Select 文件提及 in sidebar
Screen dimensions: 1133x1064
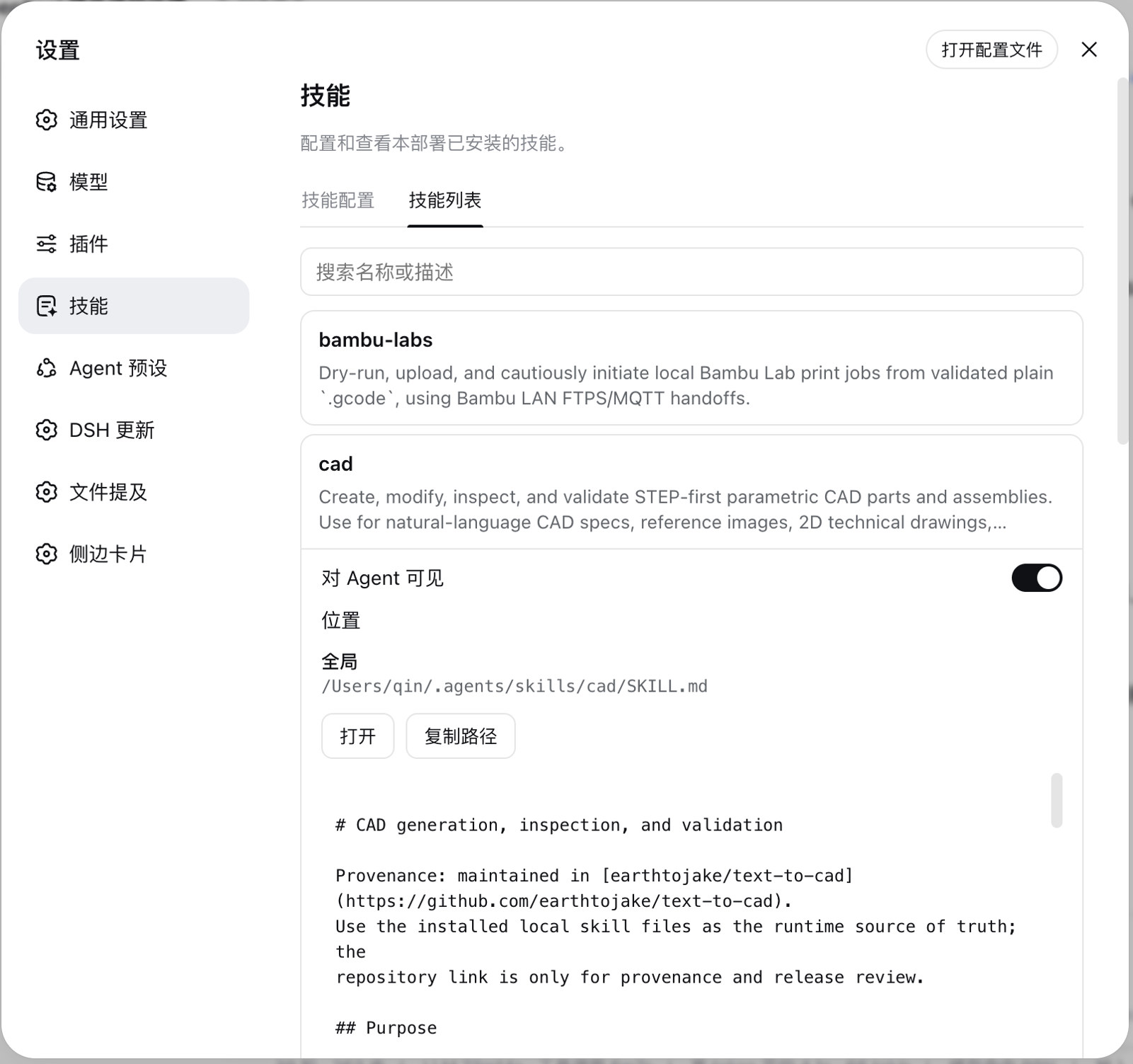pos(134,492)
